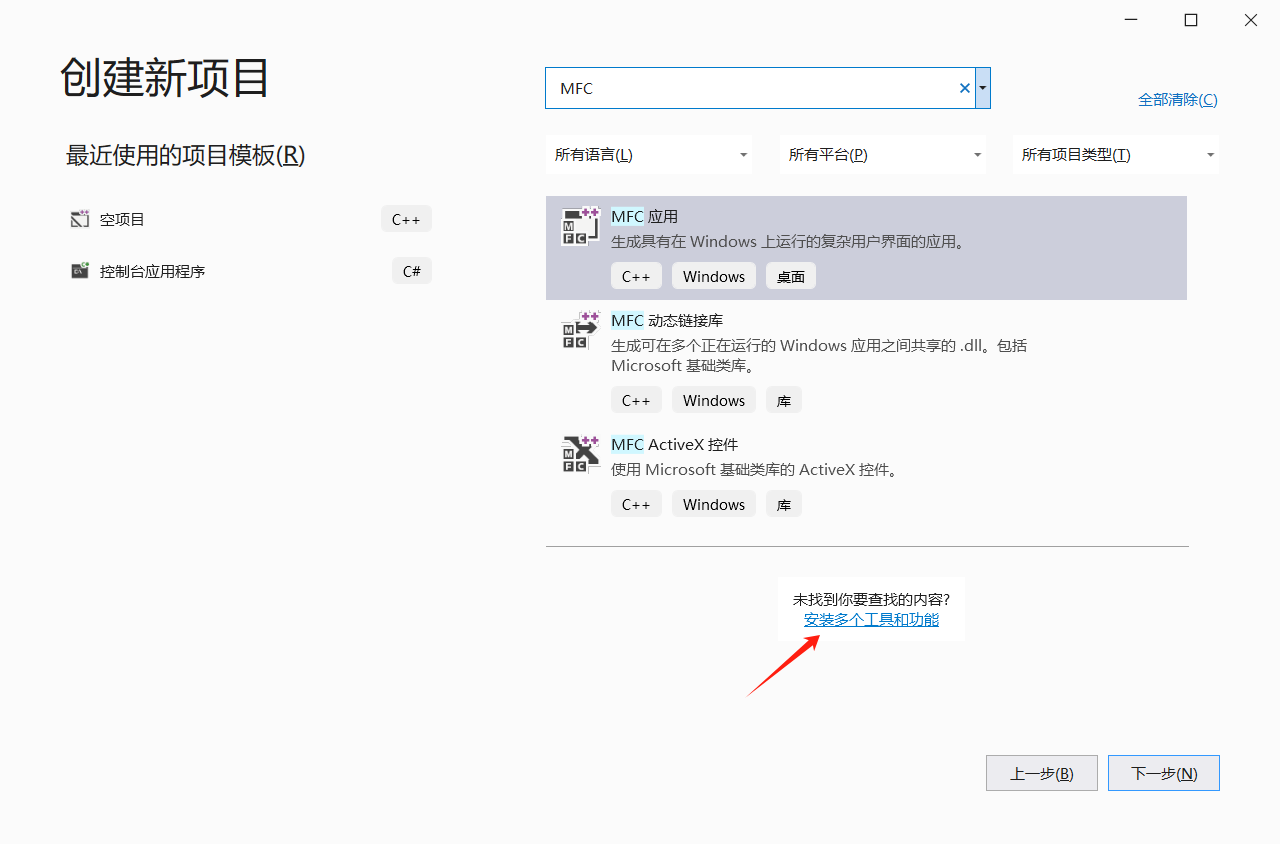The width and height of the screenshot is (1280, 844).
Task: Select the MFC 应用 title text
Action: pyautogui.click(x=644, y=217)
